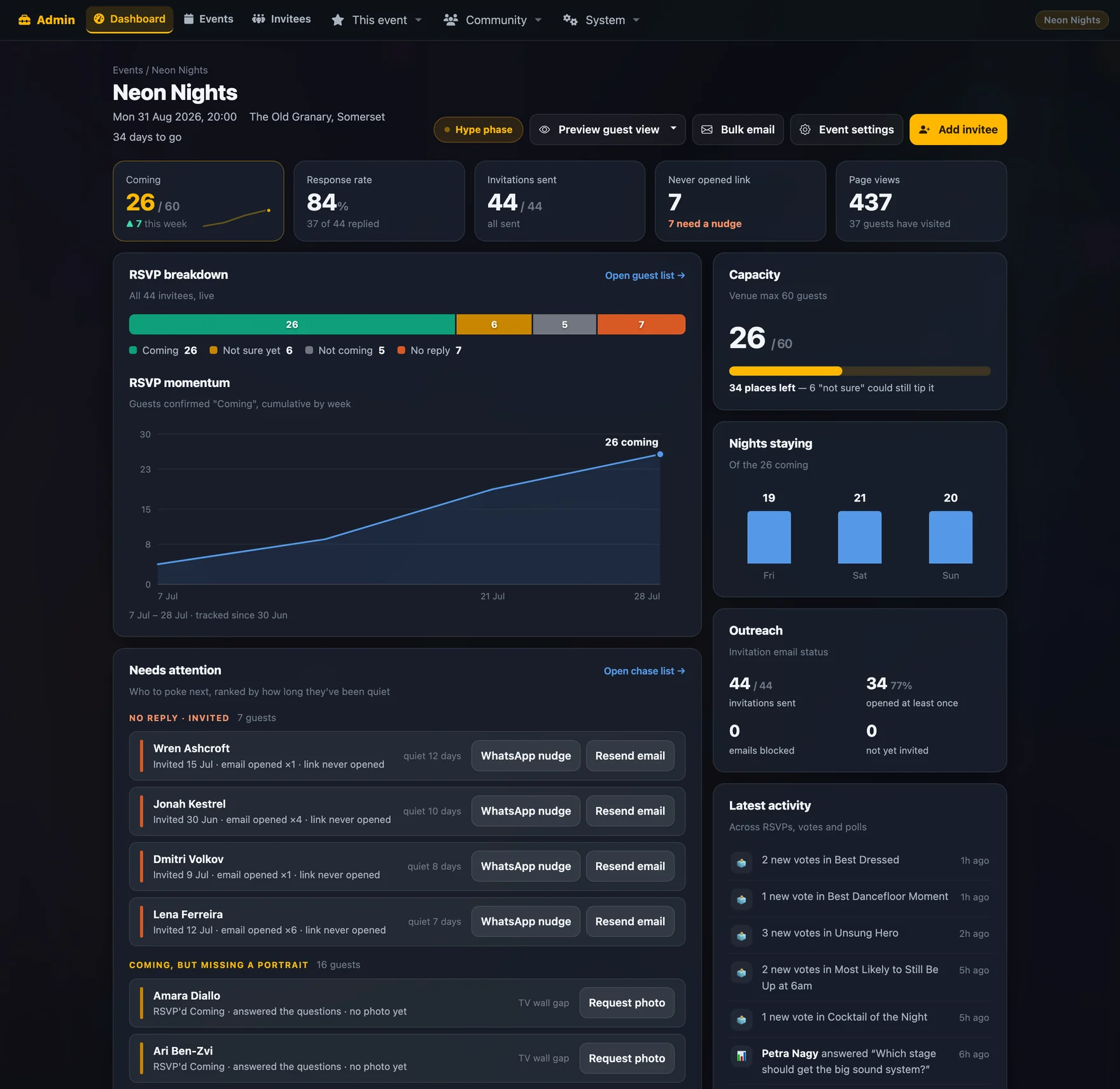Viewport: 1120px width, 1089px height.
Task: Resend email to Lena Ferreira
Action: [630, 922]
